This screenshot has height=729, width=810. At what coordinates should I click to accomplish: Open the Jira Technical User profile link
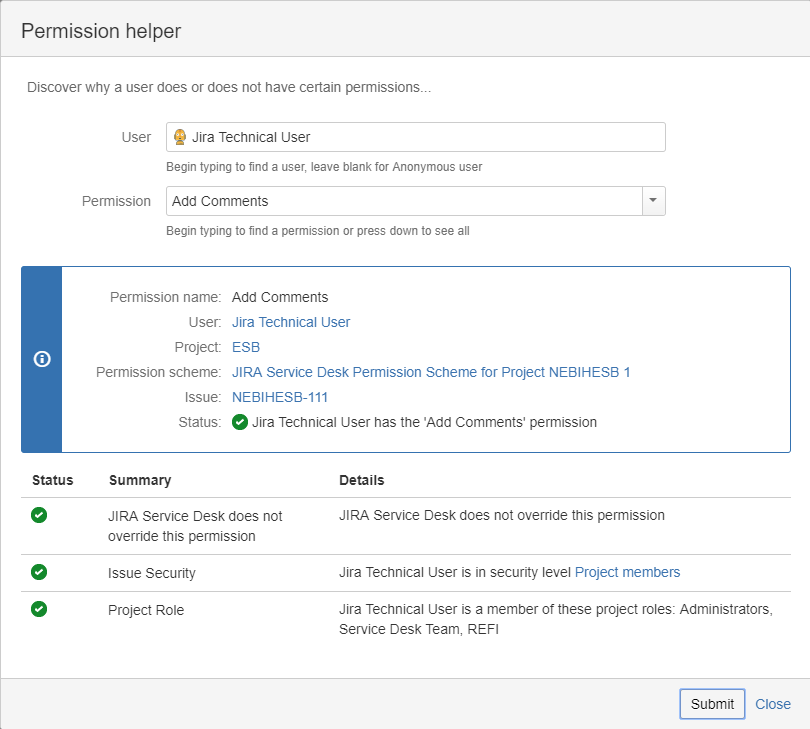[291, 322]
